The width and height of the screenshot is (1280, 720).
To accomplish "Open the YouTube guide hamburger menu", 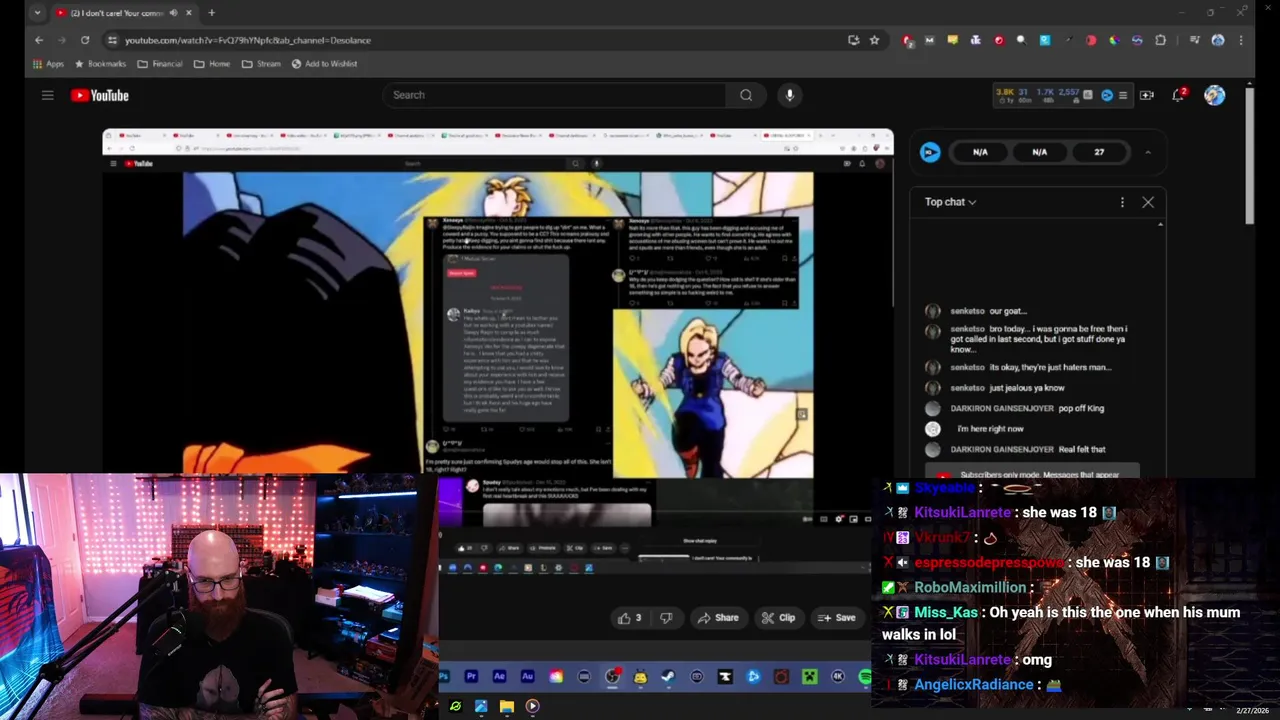I will 47,95.
